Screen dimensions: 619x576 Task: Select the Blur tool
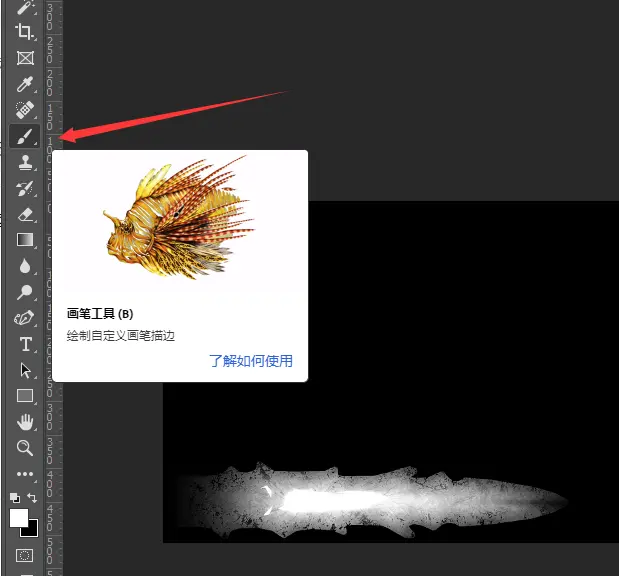(25, 266)
